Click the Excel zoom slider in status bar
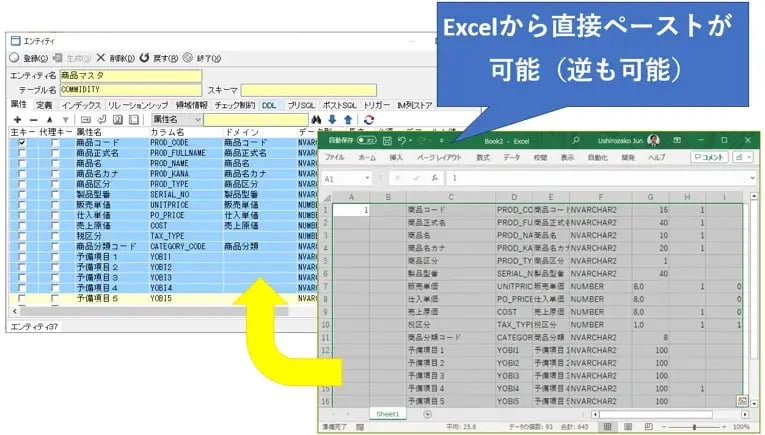Viewport: 765px width, 435px height. (x=693, y=428)
